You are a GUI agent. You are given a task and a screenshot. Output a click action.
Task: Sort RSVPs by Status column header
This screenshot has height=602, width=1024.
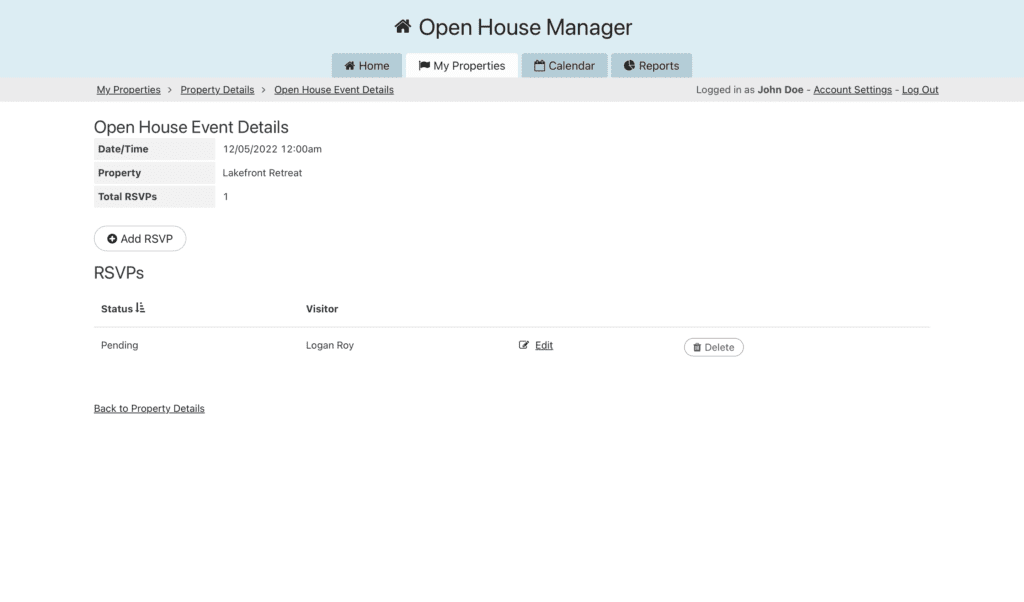pyautogui.click(x=117, y=309)
